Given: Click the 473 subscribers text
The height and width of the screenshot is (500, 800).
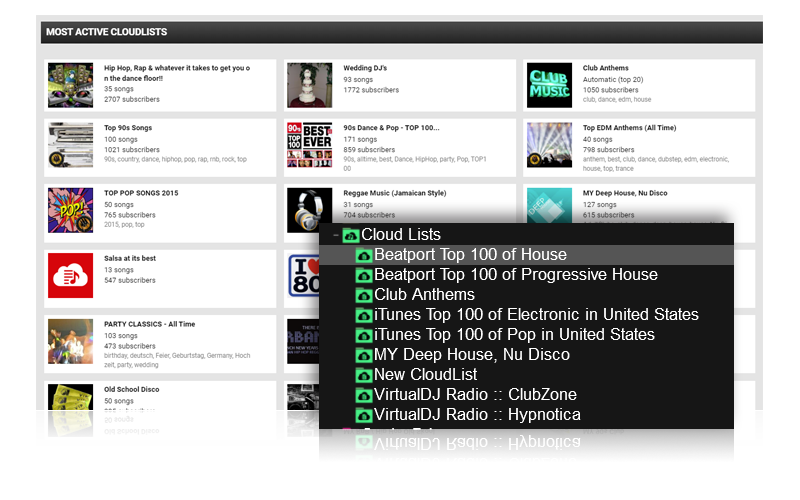Looking at the screenshot, I should click(x=130, y=346).
